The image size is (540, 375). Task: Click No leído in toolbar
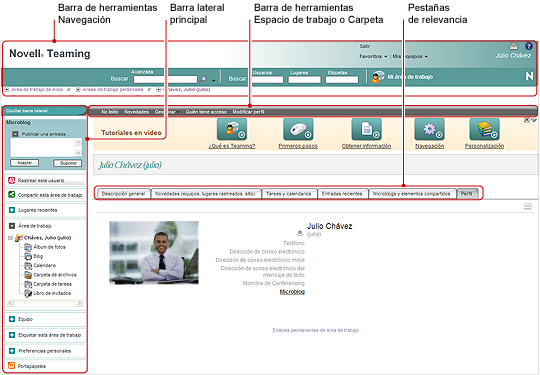pyautogui.click(x=110, y=112)
